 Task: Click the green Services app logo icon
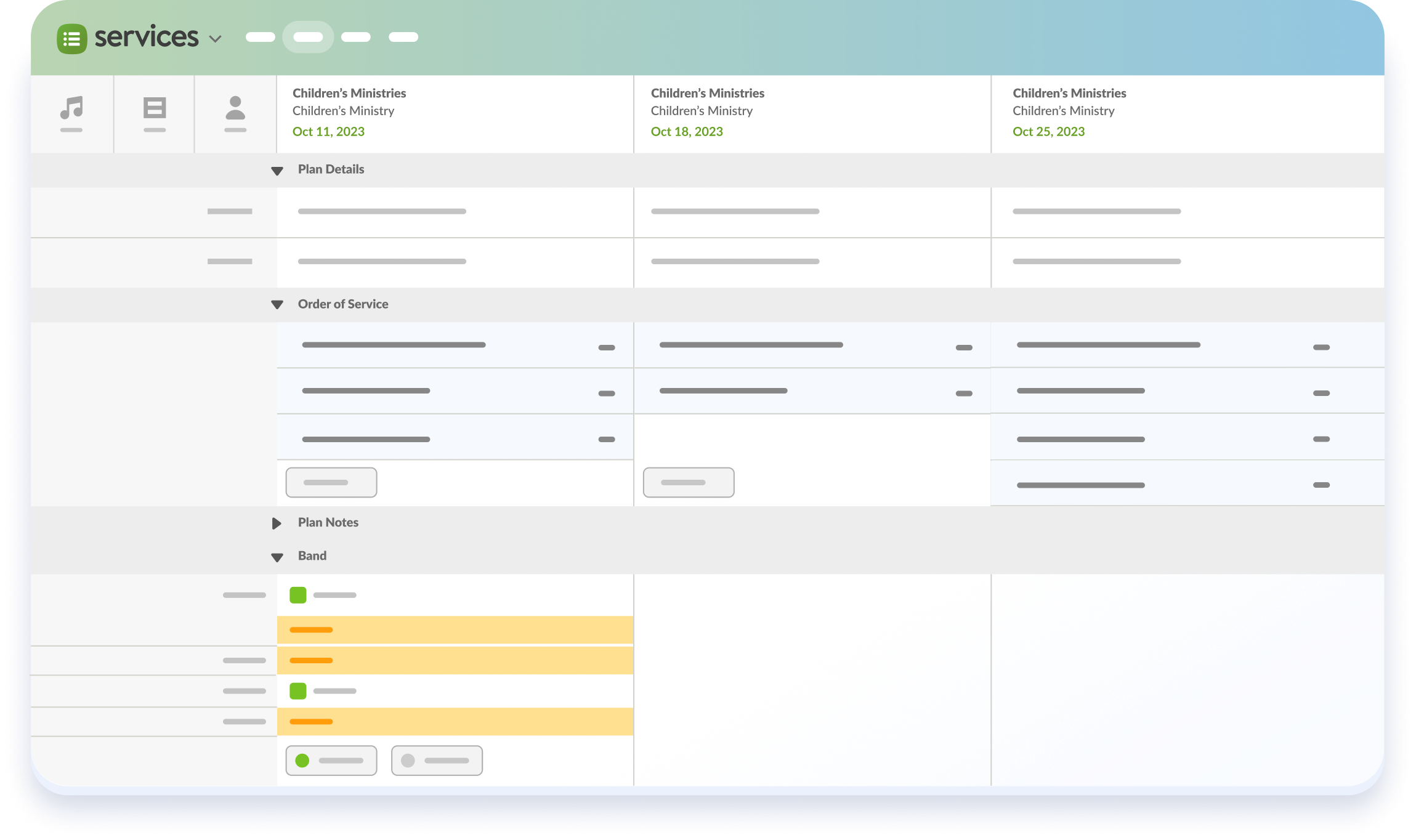(x=72, y=39)
